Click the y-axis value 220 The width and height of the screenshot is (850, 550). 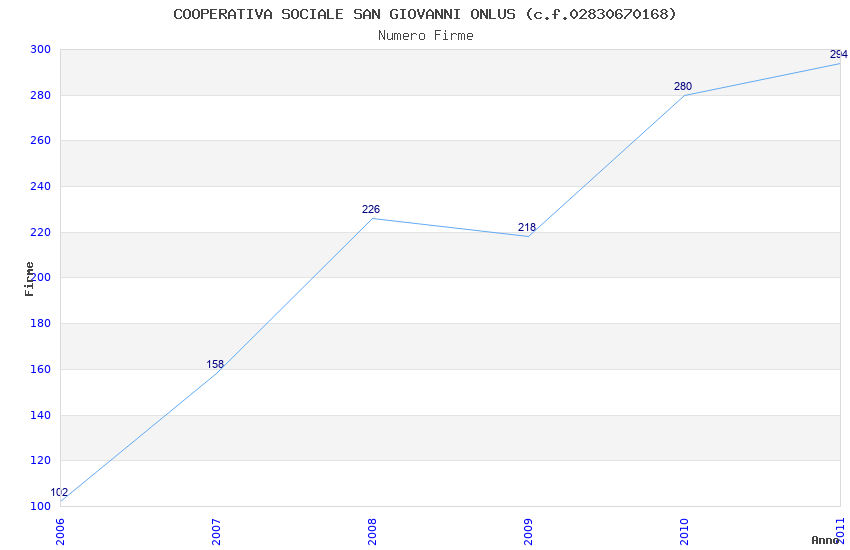point(41,232)
